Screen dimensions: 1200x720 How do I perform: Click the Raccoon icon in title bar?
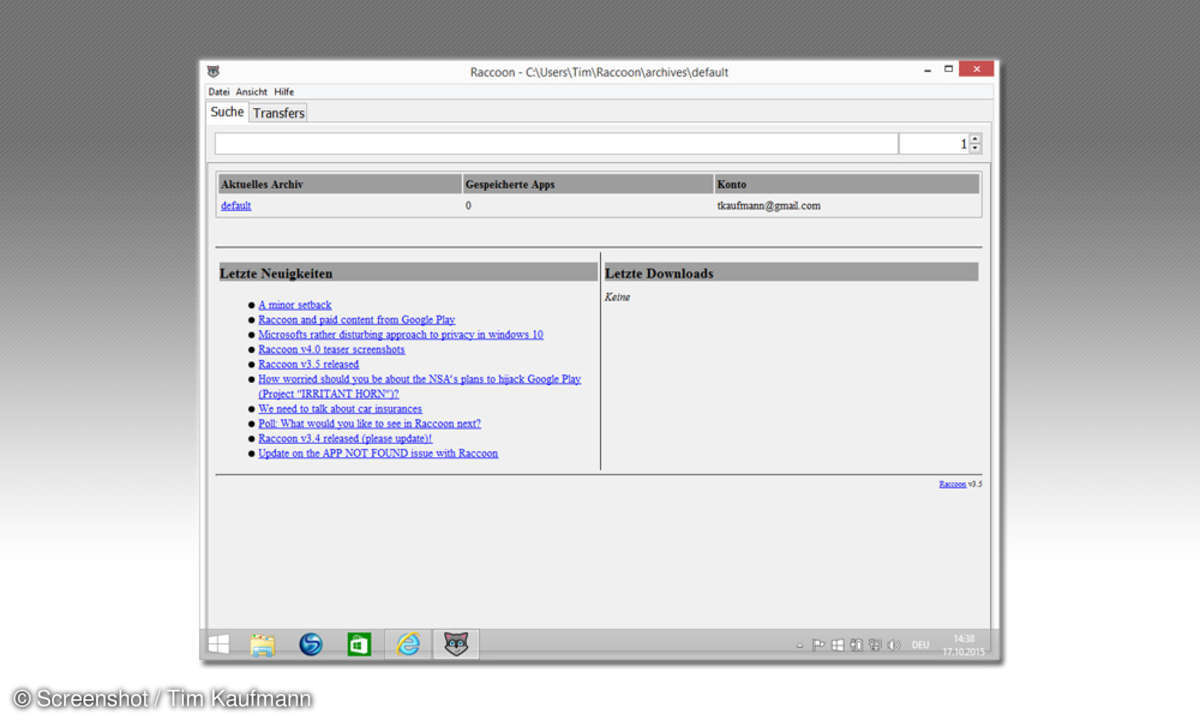click(213, 71)
